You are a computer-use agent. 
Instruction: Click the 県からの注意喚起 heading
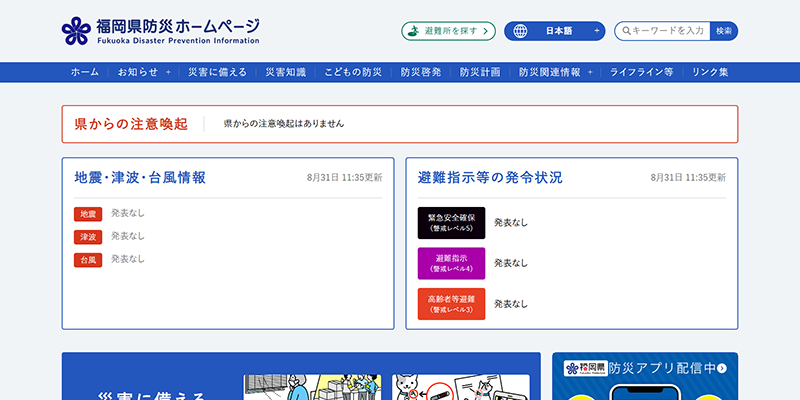(131, 124)
